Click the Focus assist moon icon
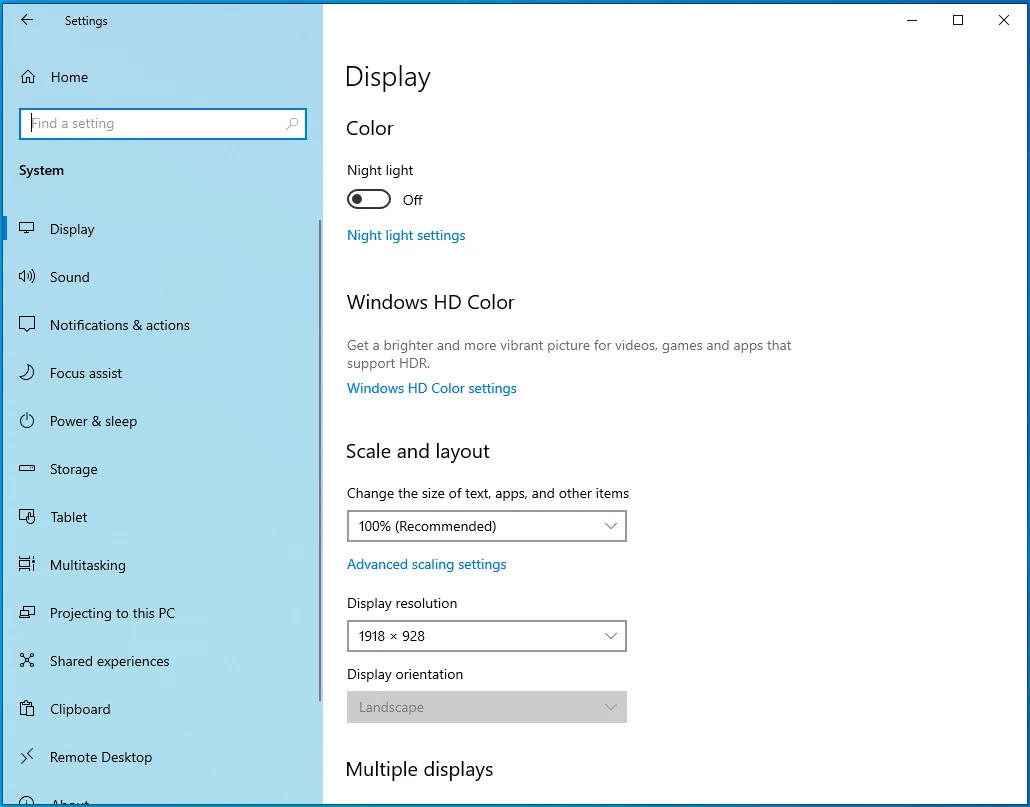1030x807 pixels. (27, 372)
